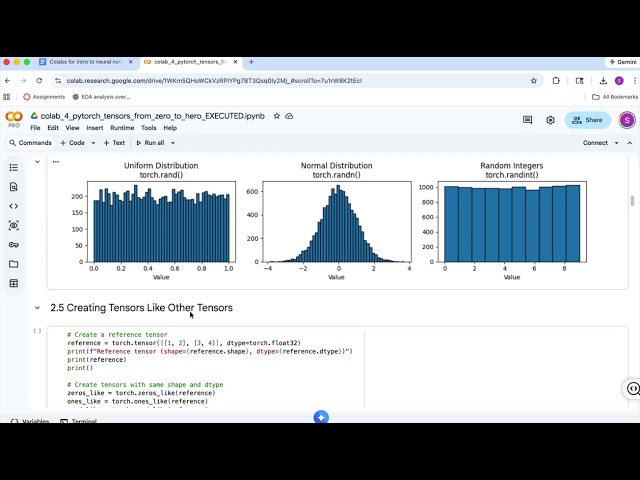Open the EDA analysis bookmark

101,97
